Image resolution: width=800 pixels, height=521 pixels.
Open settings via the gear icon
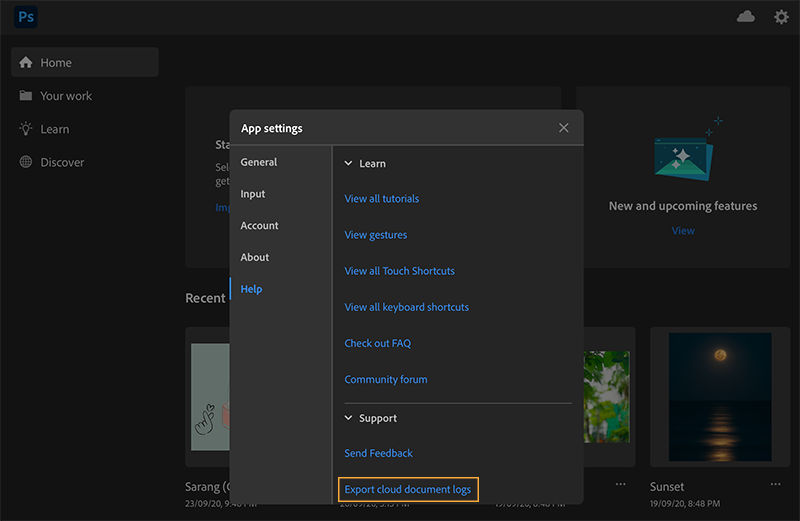tap(781, 17)
